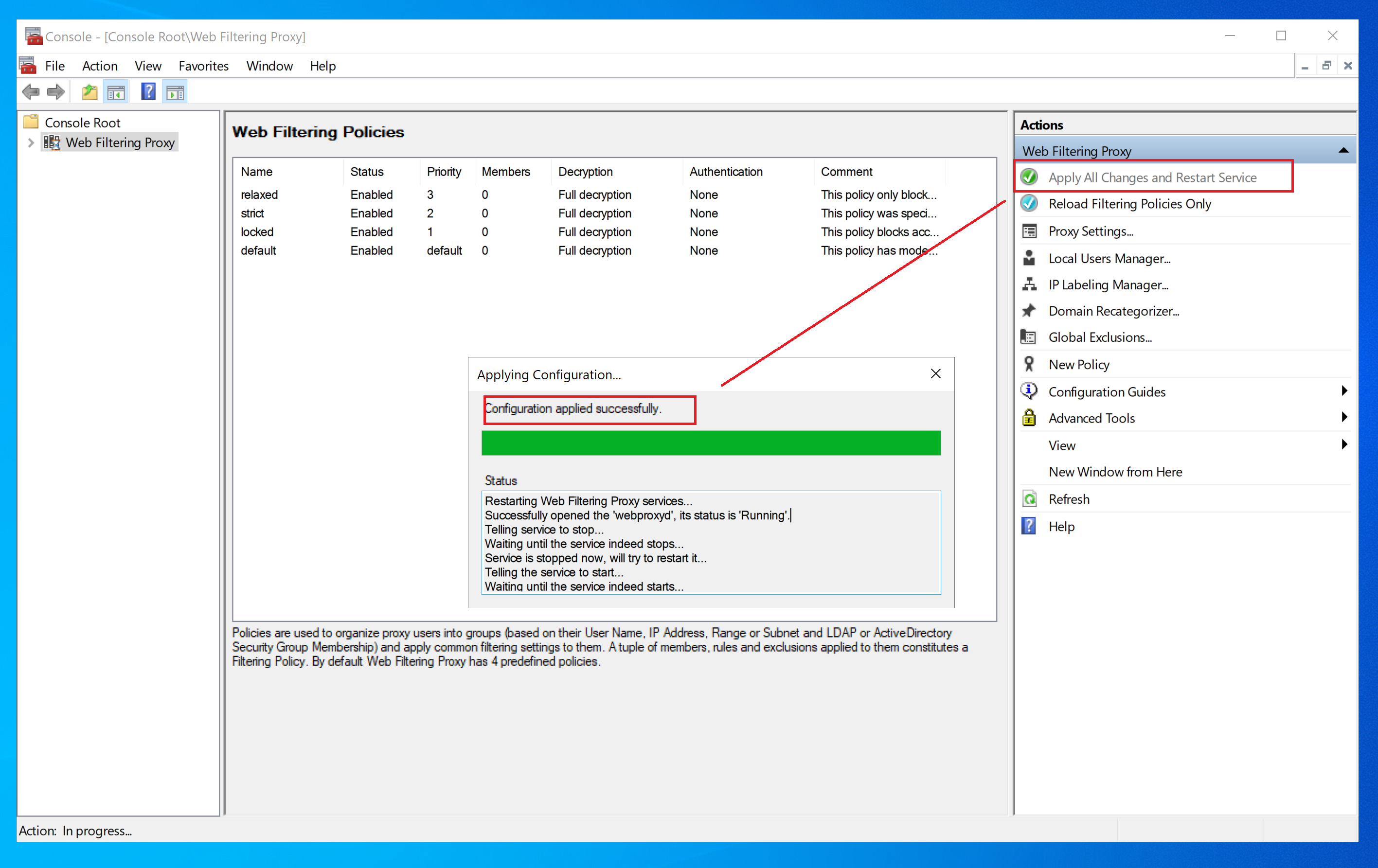Open Proxy Settings panel
The height and width of the screenshot is (868, 1378).
coord(1090,231)
